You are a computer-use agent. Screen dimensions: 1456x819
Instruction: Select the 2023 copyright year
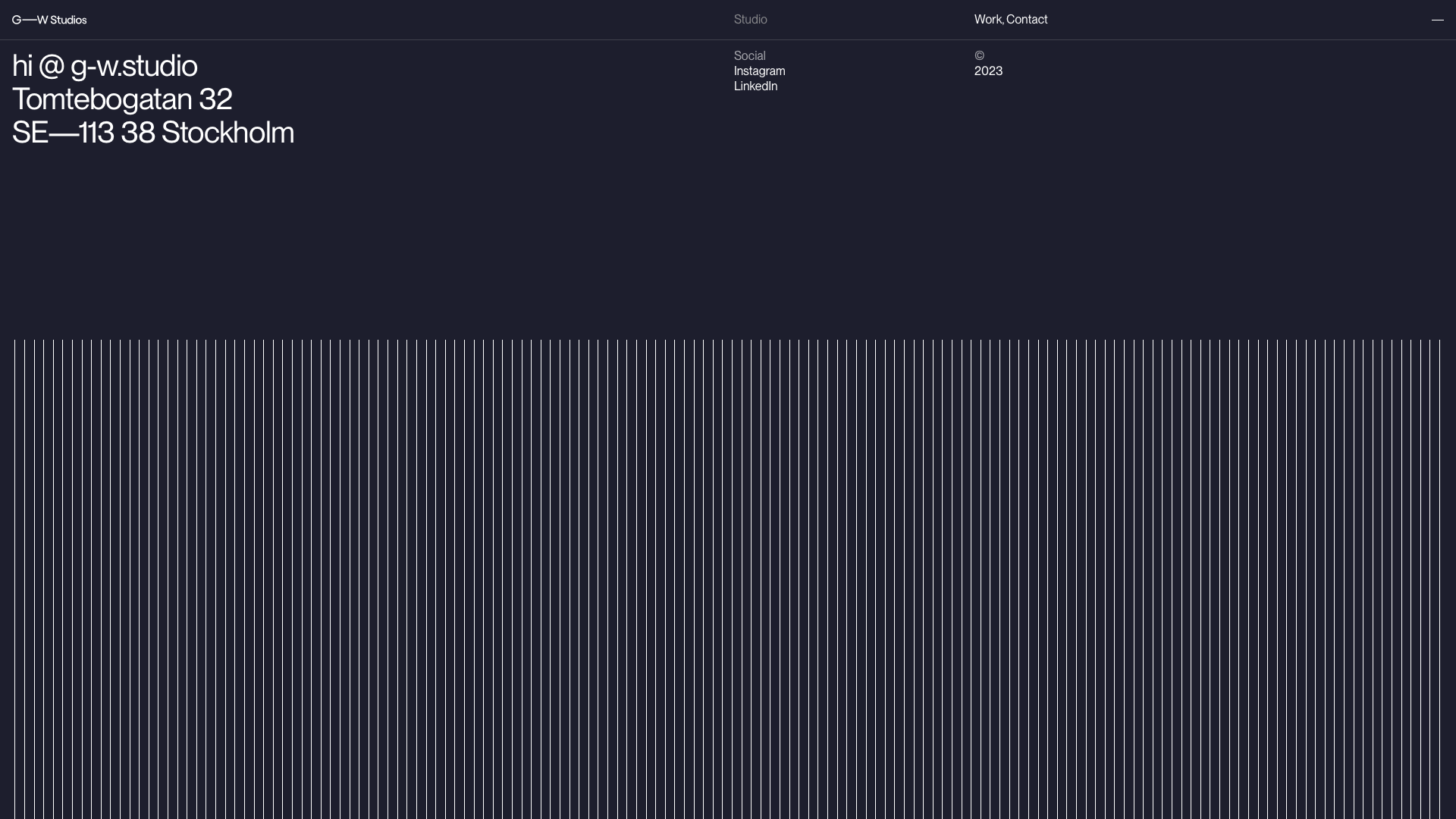(988, 71)
